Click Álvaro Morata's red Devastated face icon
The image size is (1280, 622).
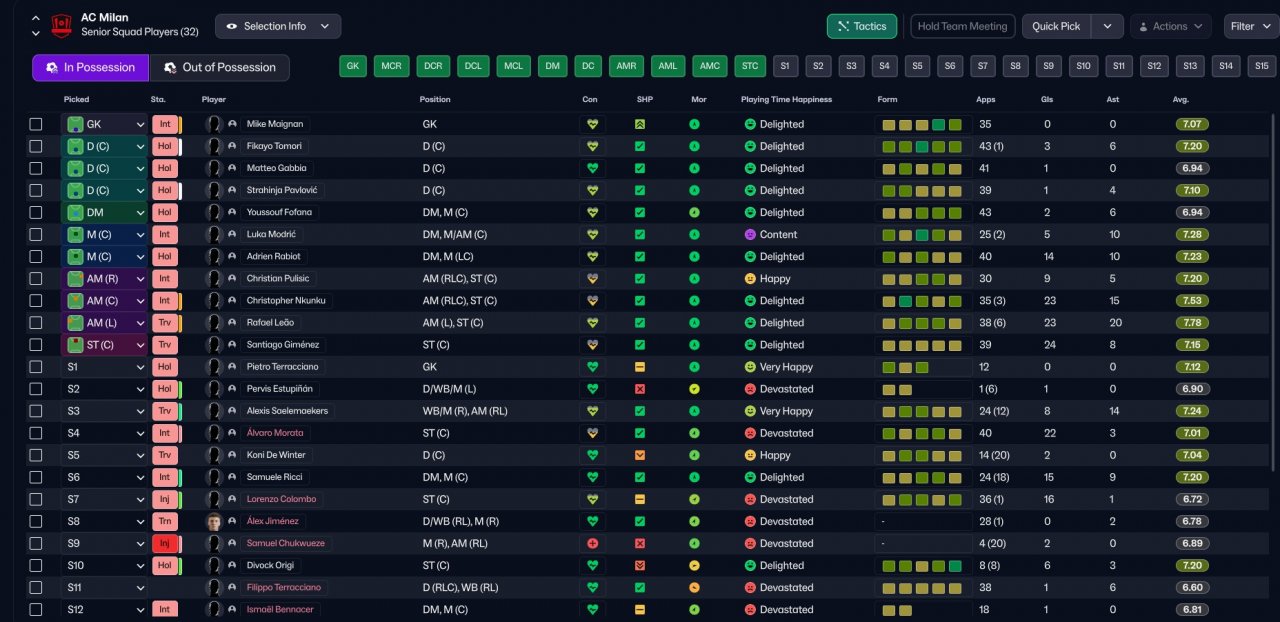[750, 433]
